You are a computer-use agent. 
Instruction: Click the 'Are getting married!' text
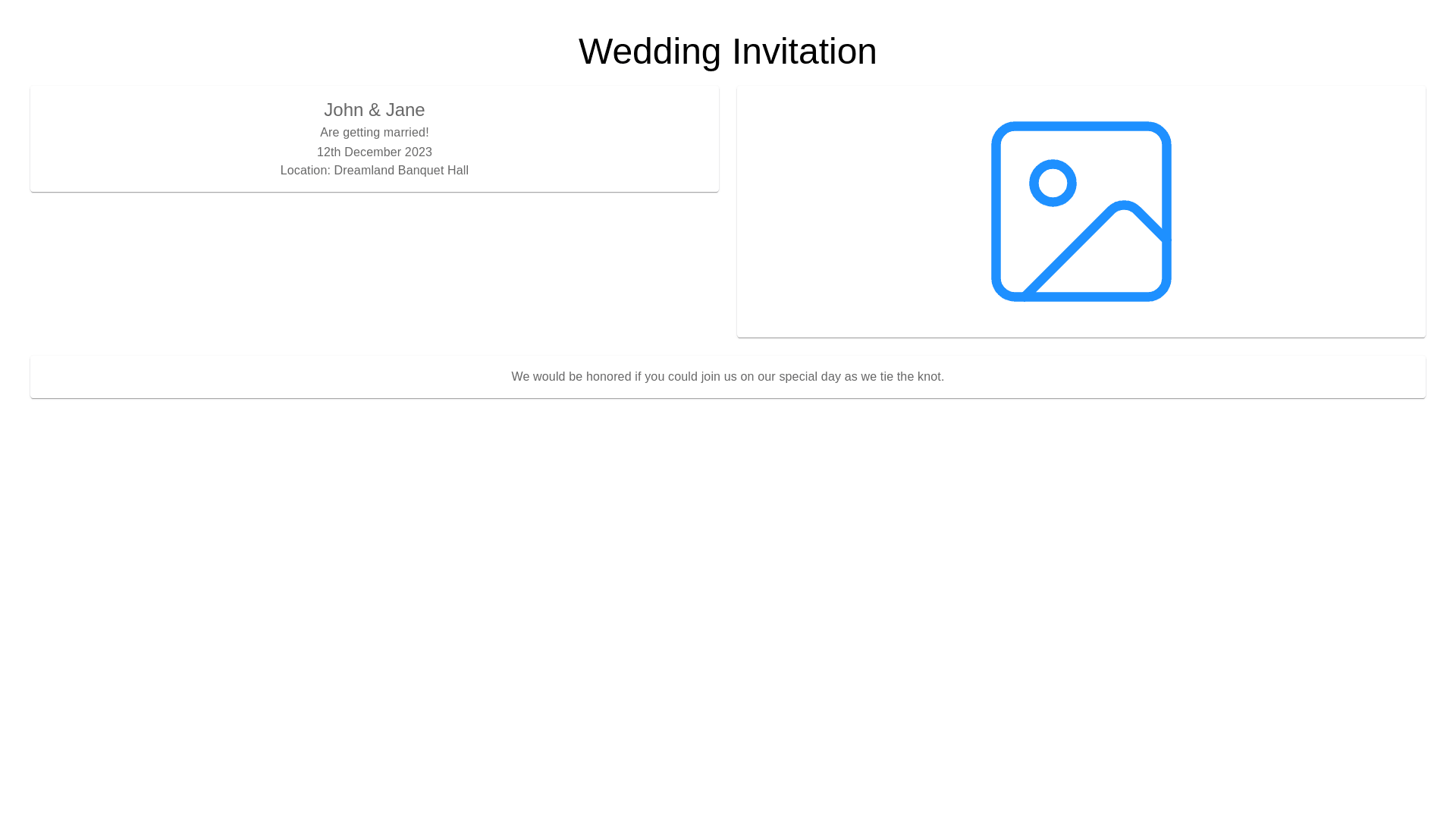(374, 133)
